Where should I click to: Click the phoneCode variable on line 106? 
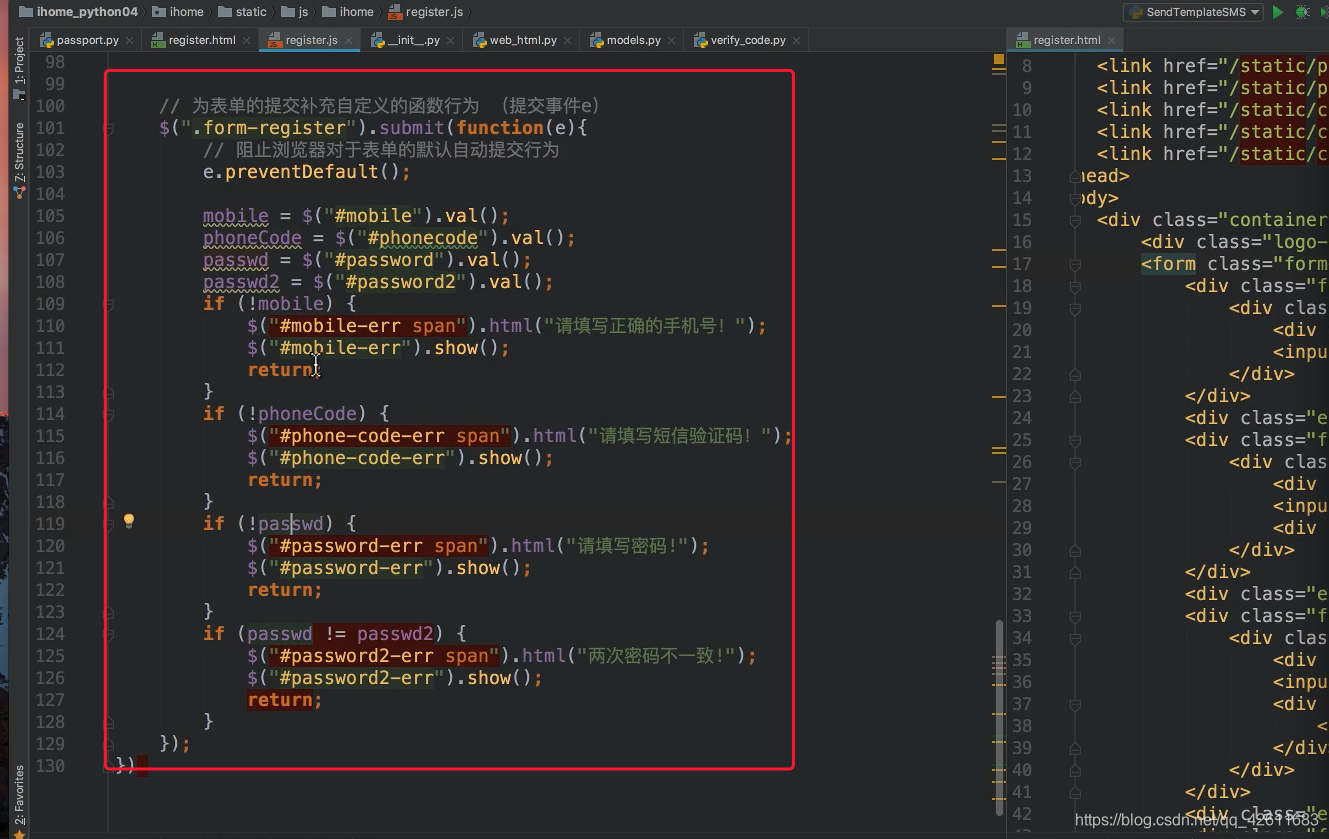click(x=252, y=238)
